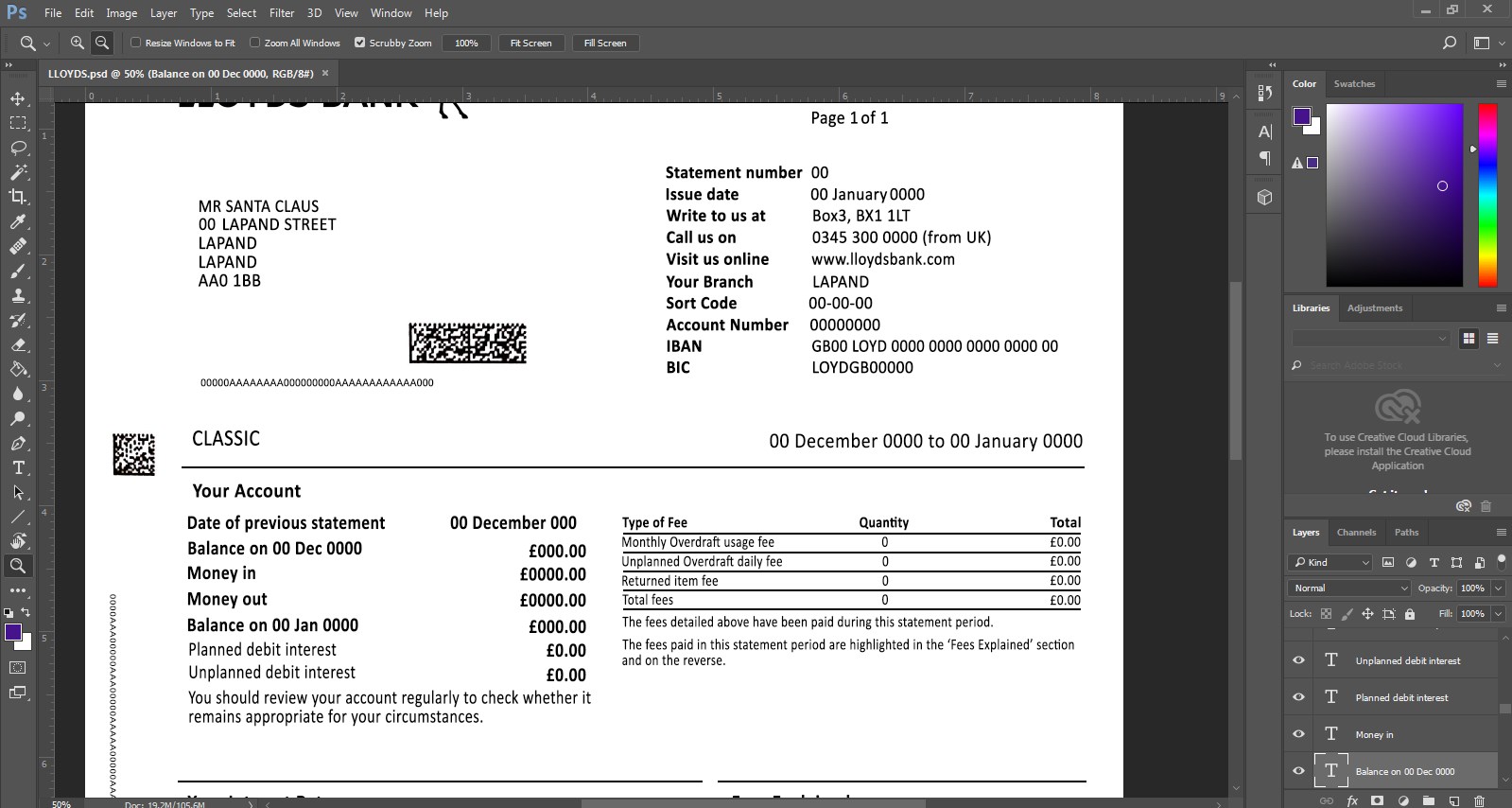Toggle Quick Mask mode
1512x808 pixels.
(18, 667)
